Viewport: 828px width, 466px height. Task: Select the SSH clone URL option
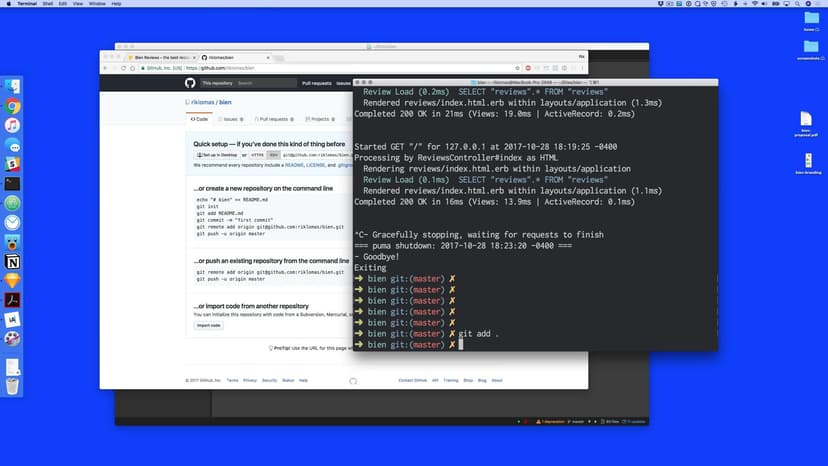[x=273, y=155]
